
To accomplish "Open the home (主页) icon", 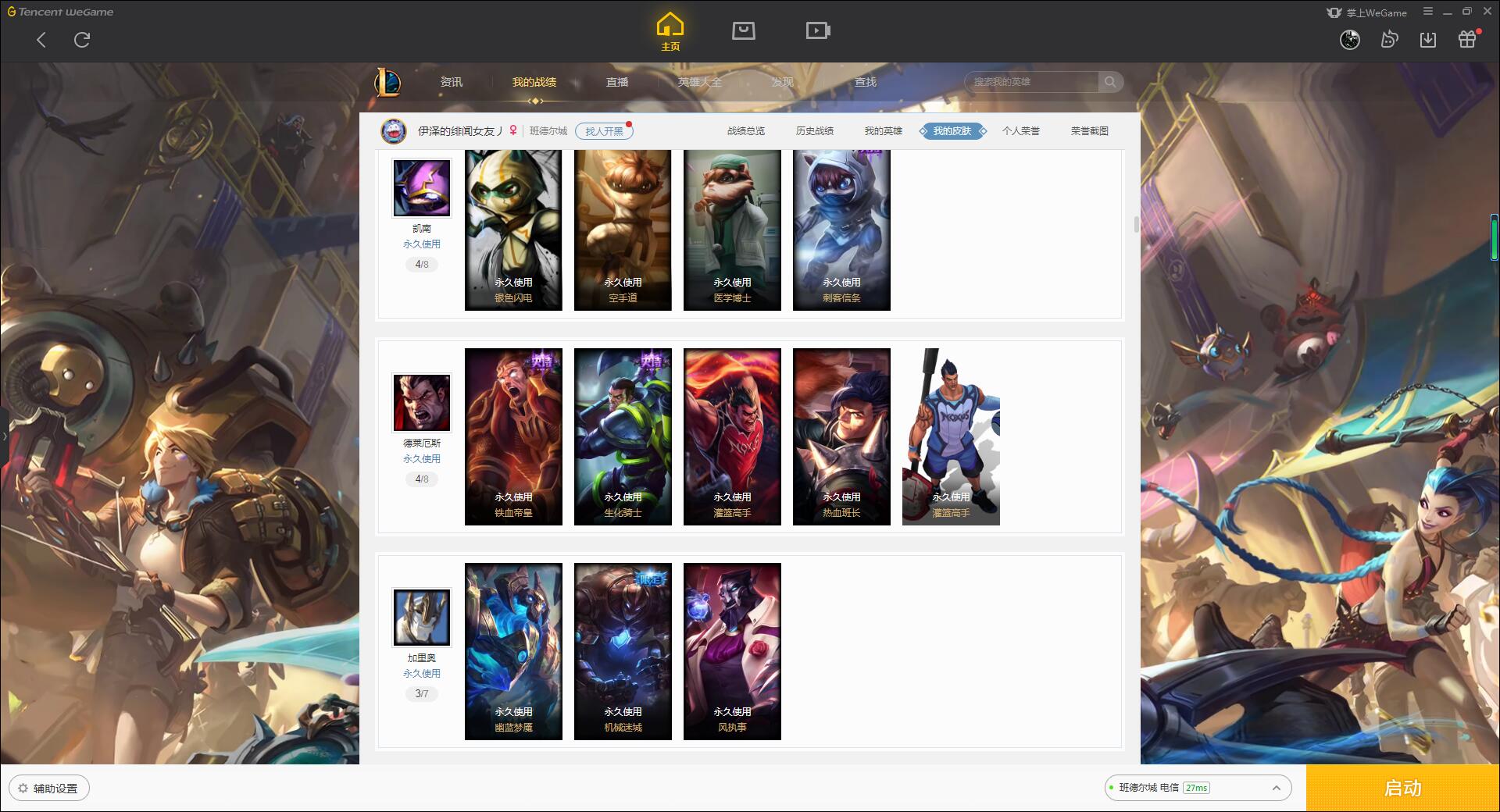I will 670,32.
